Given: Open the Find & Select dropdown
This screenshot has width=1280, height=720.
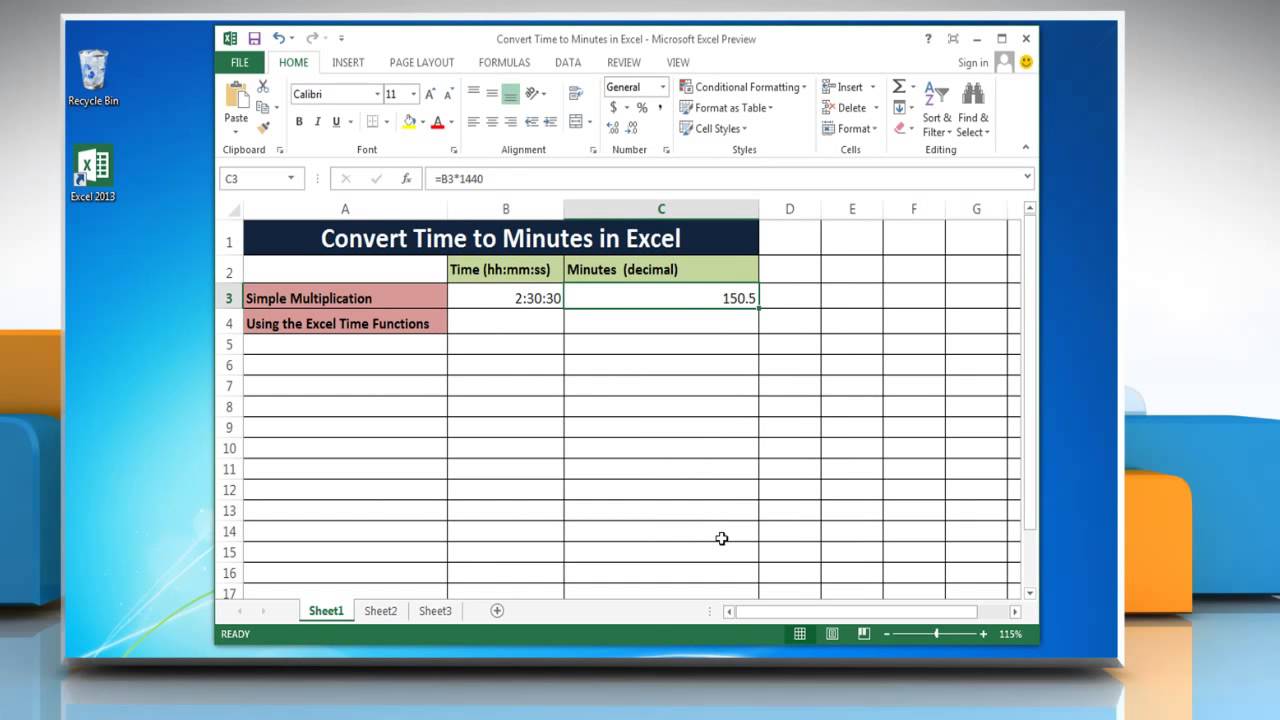Looking at the screenshot, I should 972,110.
